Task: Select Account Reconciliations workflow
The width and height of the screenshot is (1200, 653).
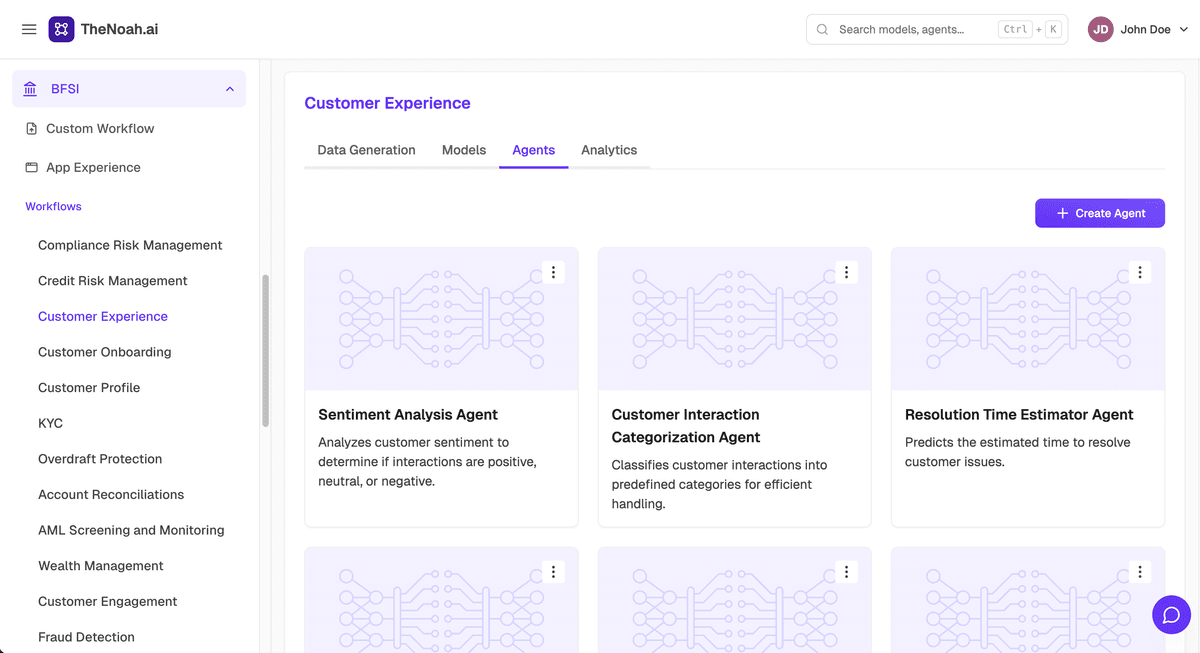Action: coord(111,494)
